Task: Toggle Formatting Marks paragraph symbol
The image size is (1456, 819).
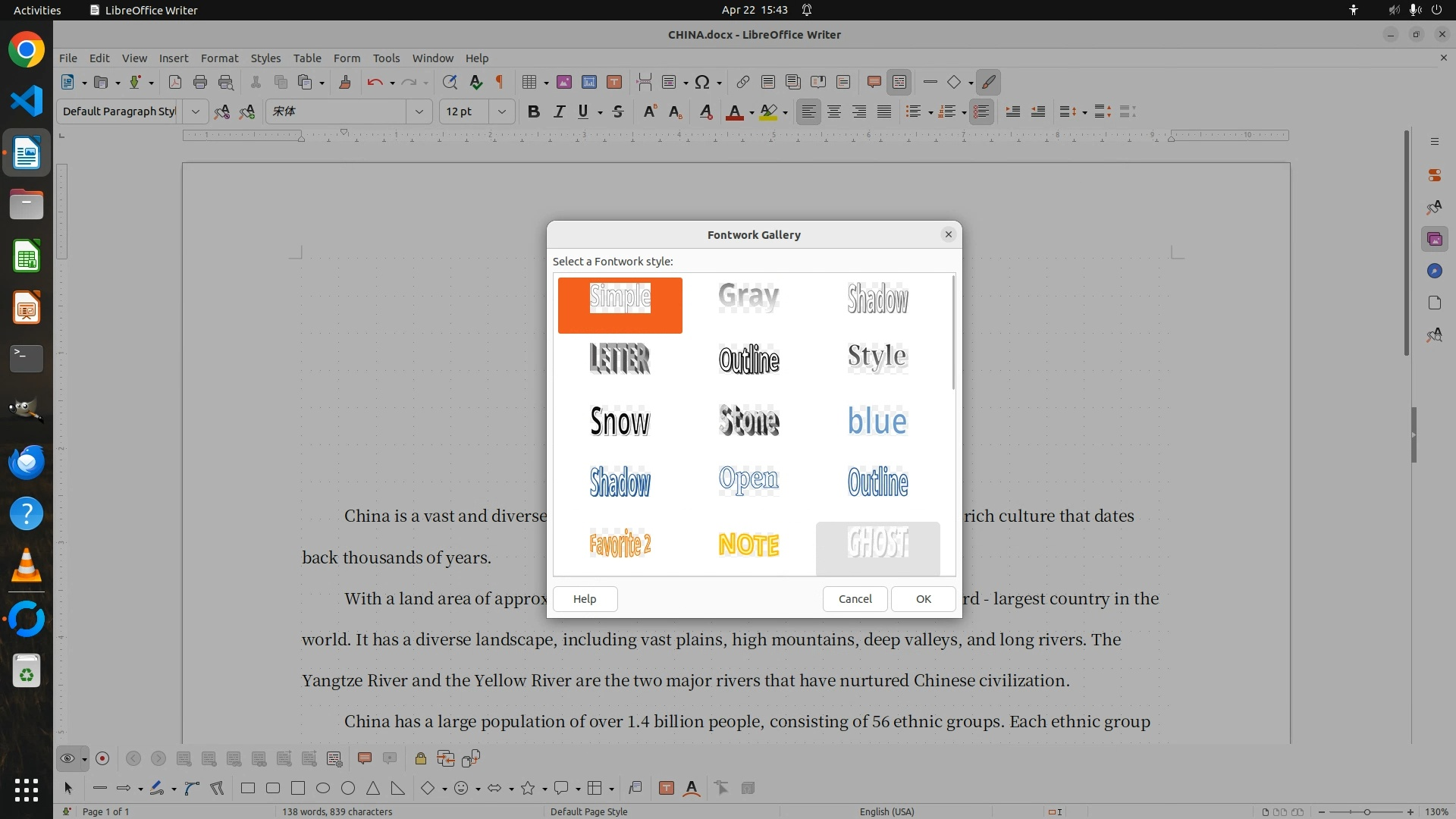Action: coord(500,82)
